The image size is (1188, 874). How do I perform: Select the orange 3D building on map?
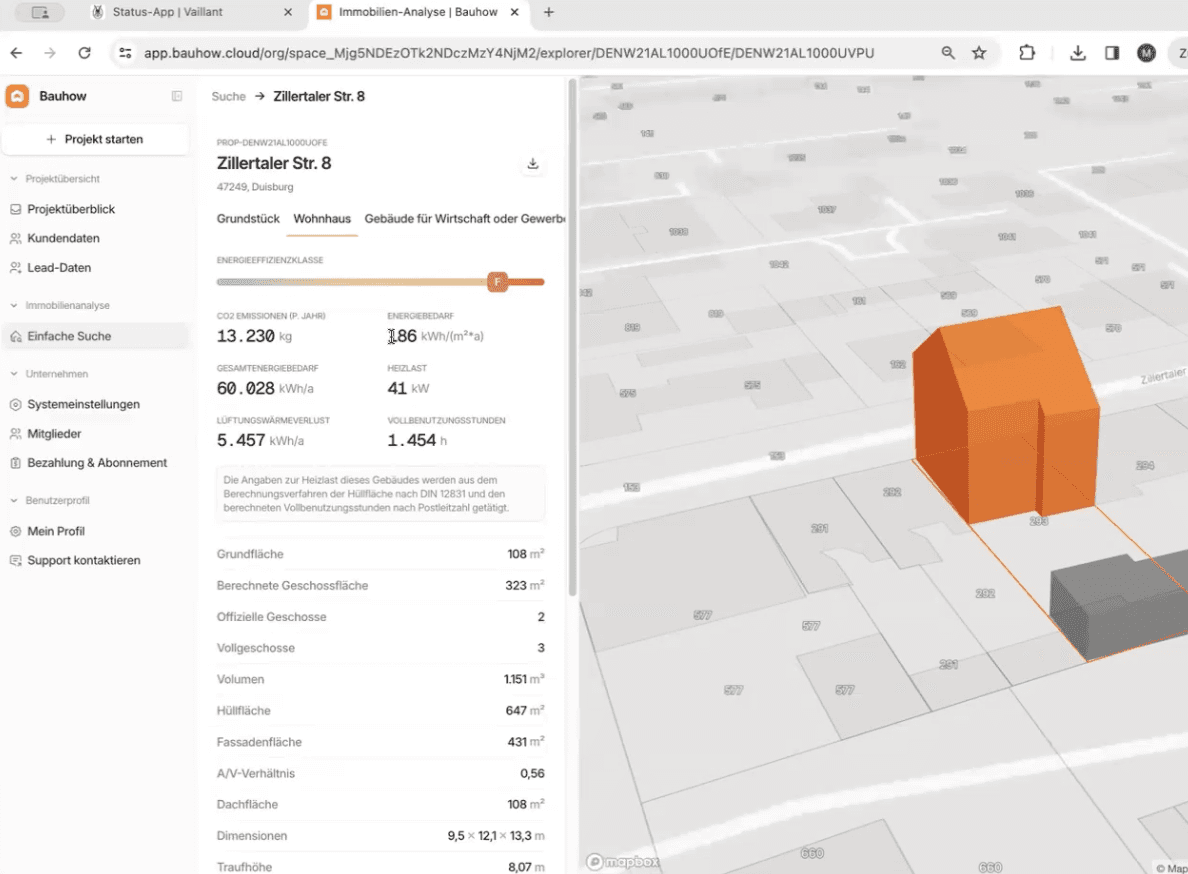[x=1005, y=414]
